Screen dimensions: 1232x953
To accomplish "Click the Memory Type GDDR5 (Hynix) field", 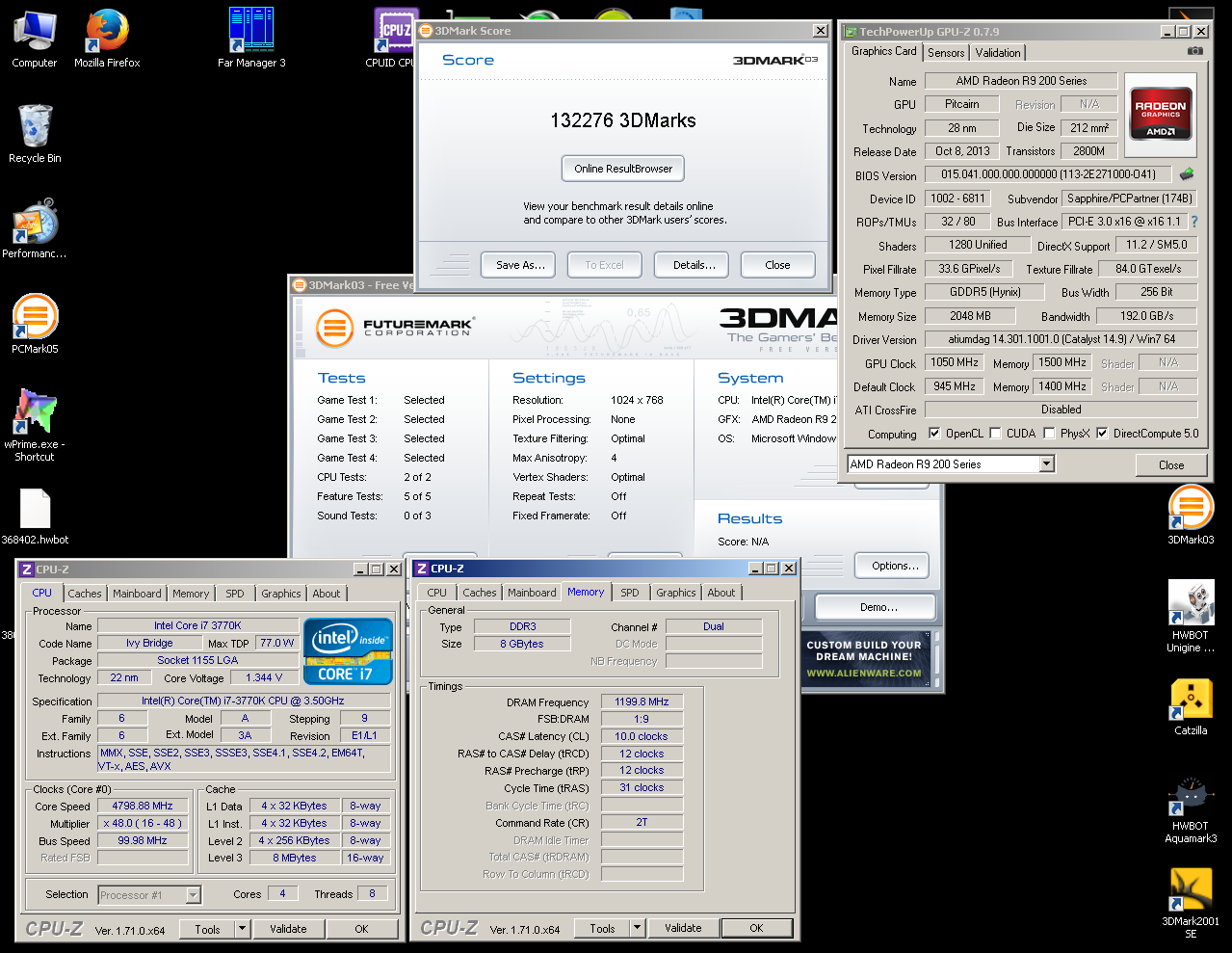I will (984, 291).
